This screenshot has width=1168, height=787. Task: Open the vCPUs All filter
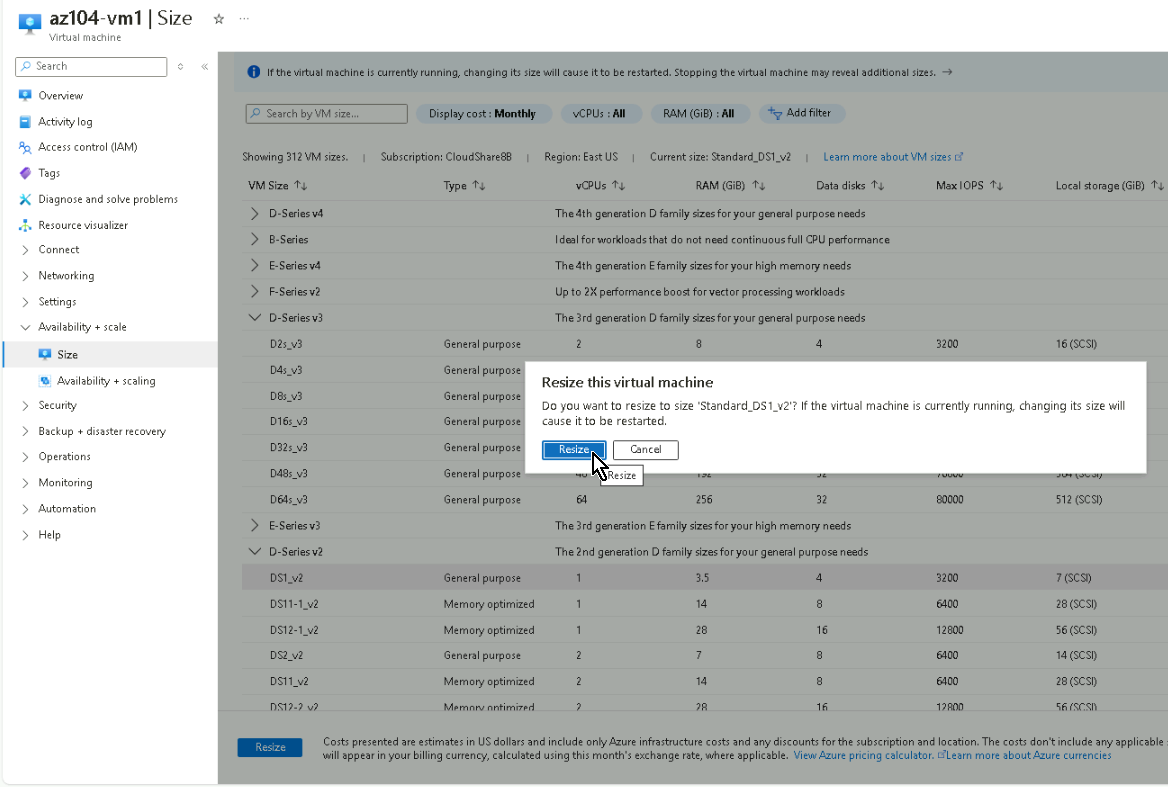599,113
